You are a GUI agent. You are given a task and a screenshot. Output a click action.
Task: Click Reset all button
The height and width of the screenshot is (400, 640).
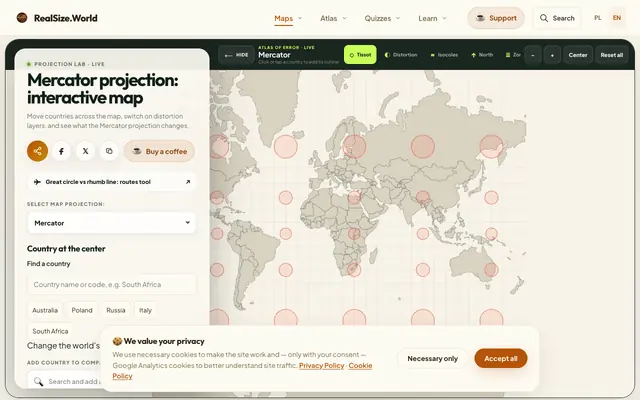(611, 55)
